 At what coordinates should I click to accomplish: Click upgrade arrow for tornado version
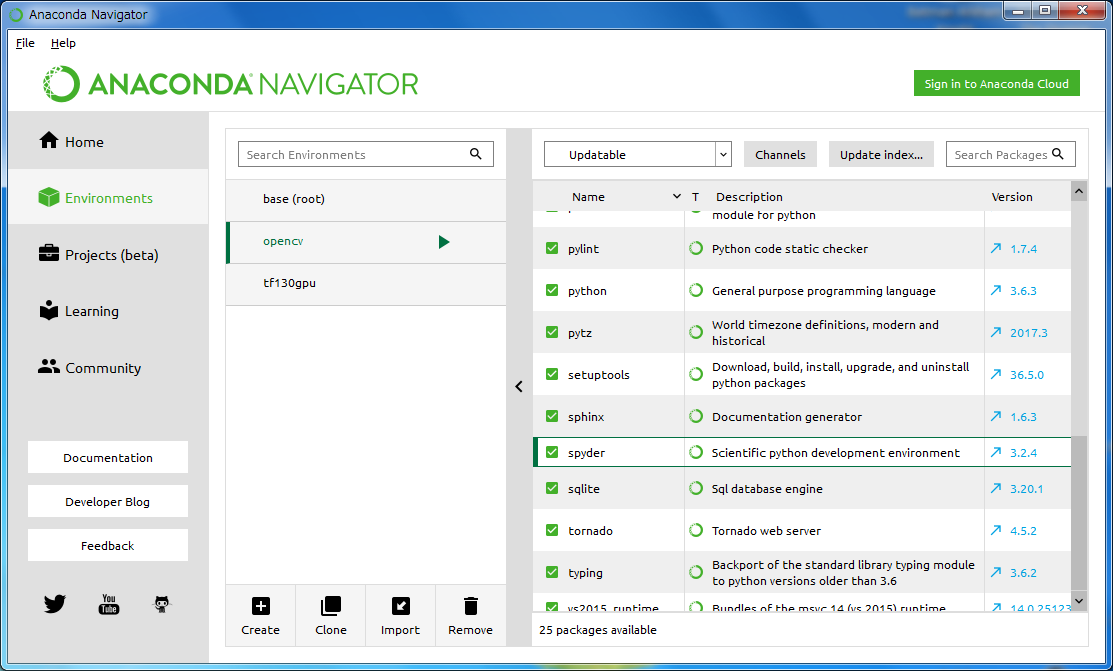996,530
